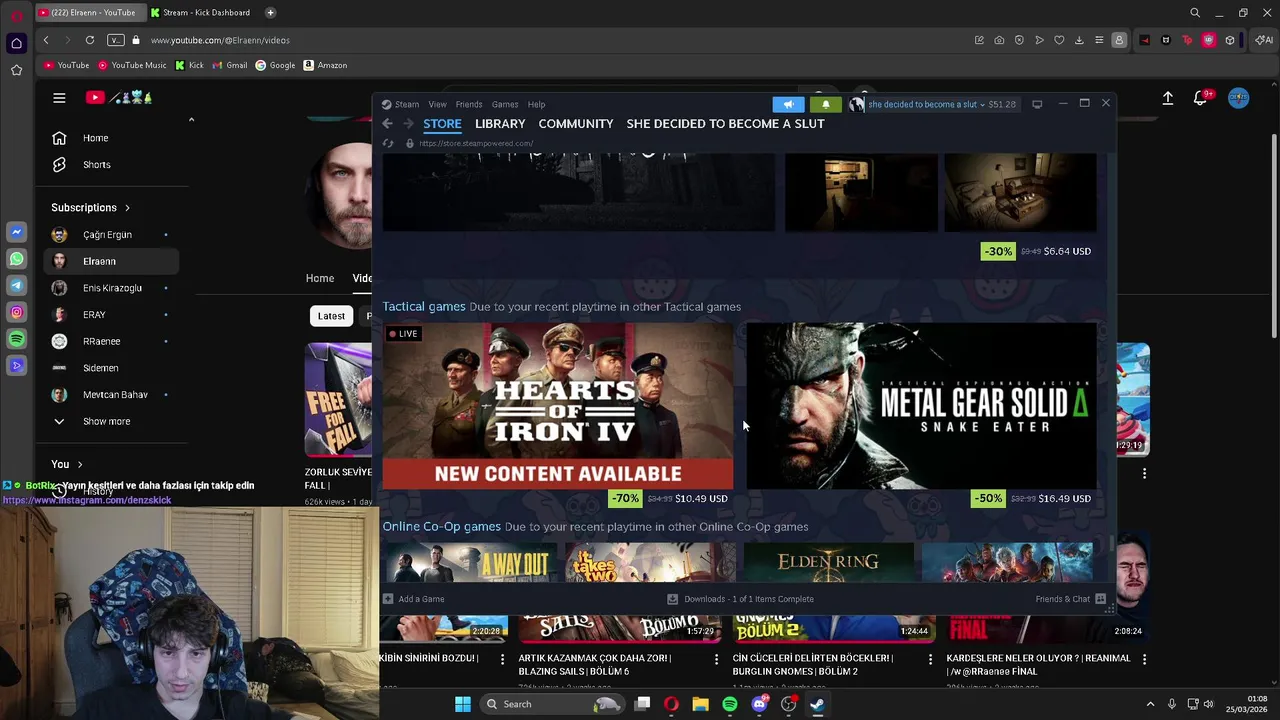Click Opera heart bookmark icon
This screenshot has width=1280, height=720.
click(1059, 40)
